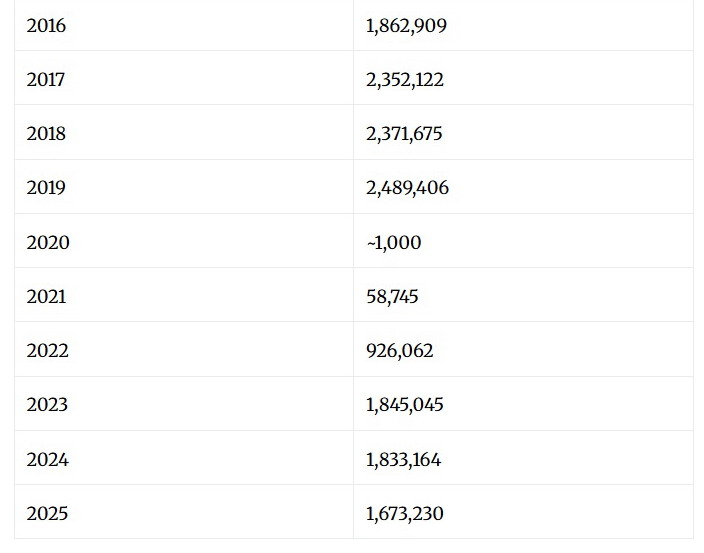Click the 2016 year cell

pos(46,26)
